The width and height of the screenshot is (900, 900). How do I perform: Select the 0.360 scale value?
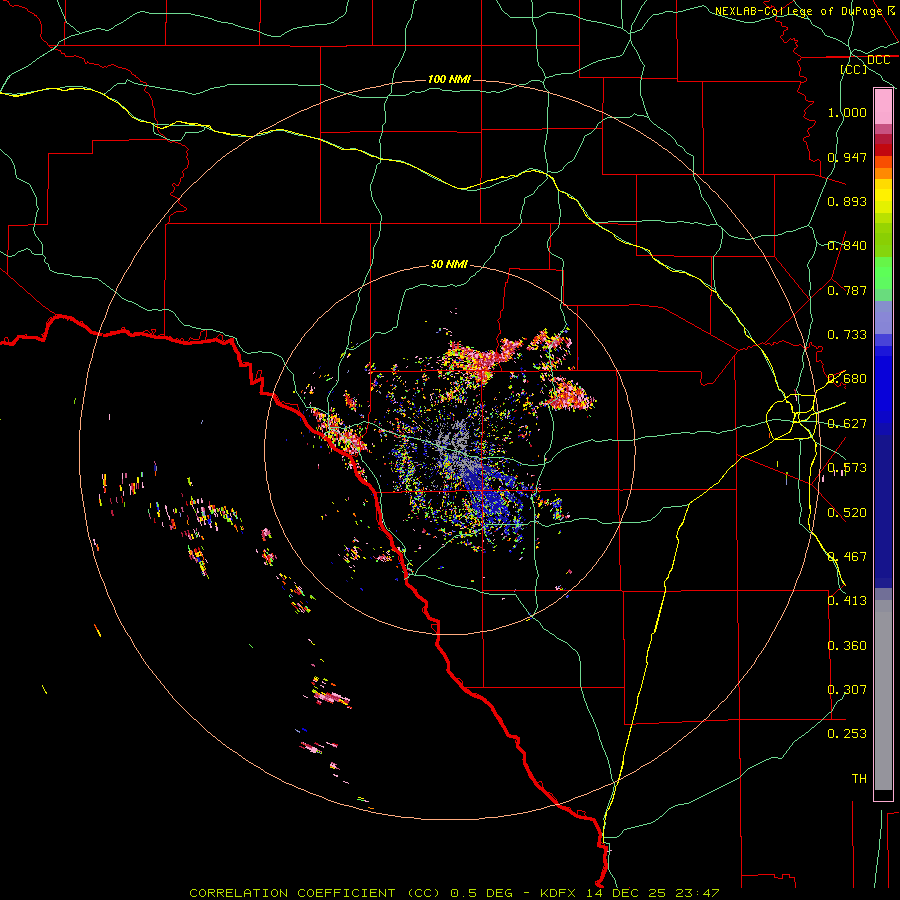pos(847,646)
